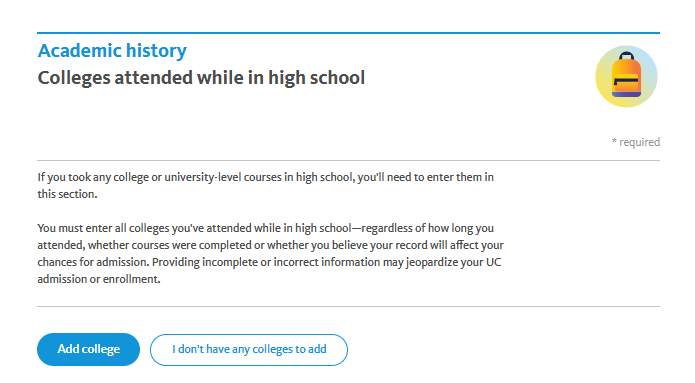This screenshot has height=383, width=695.
Task: Click the words admission or enrollment.
Action: (x=99, y=279)
